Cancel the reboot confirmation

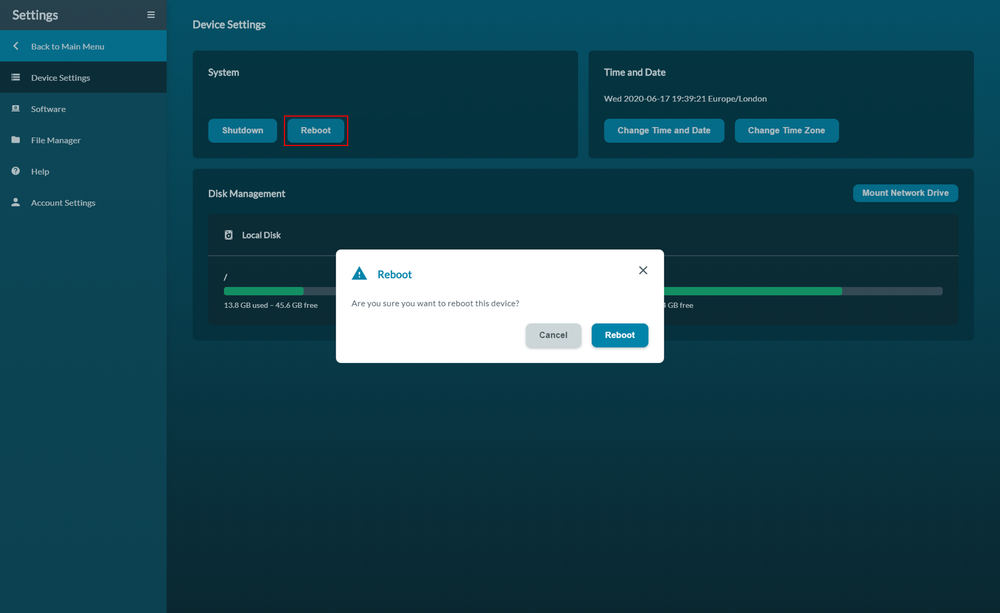[553, 335]
